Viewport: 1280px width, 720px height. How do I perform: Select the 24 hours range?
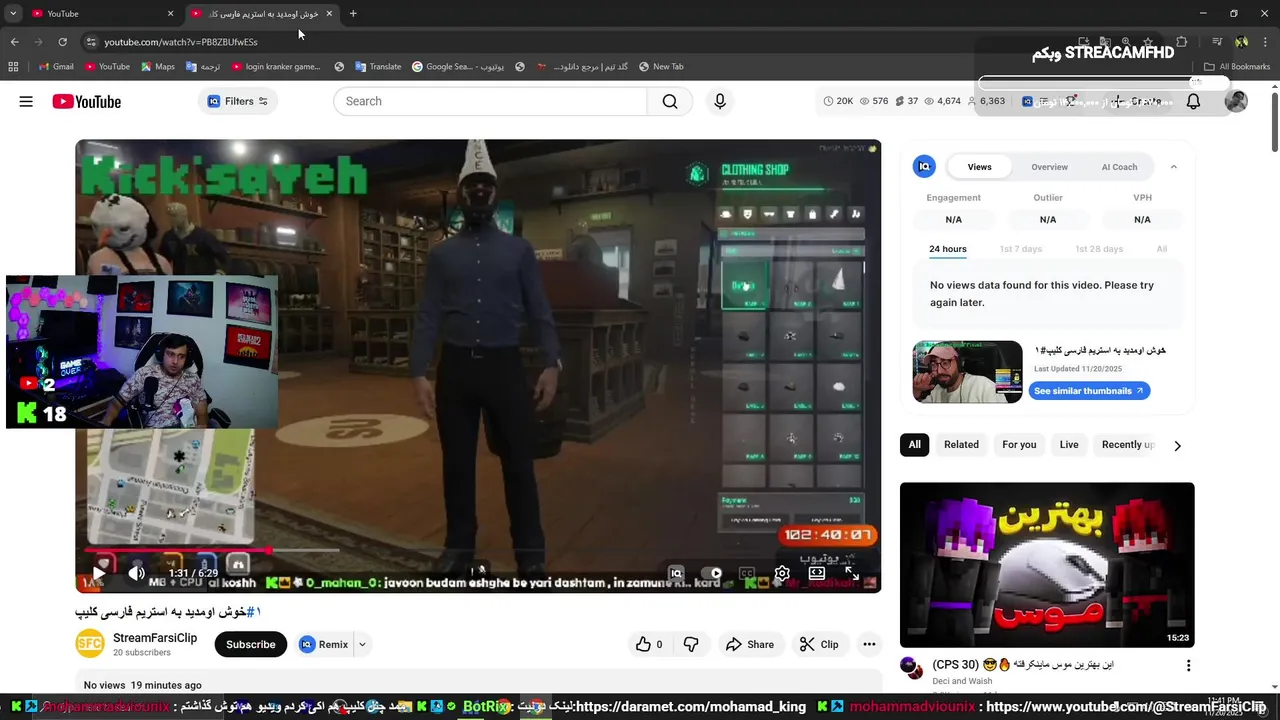tap(947, 249)
